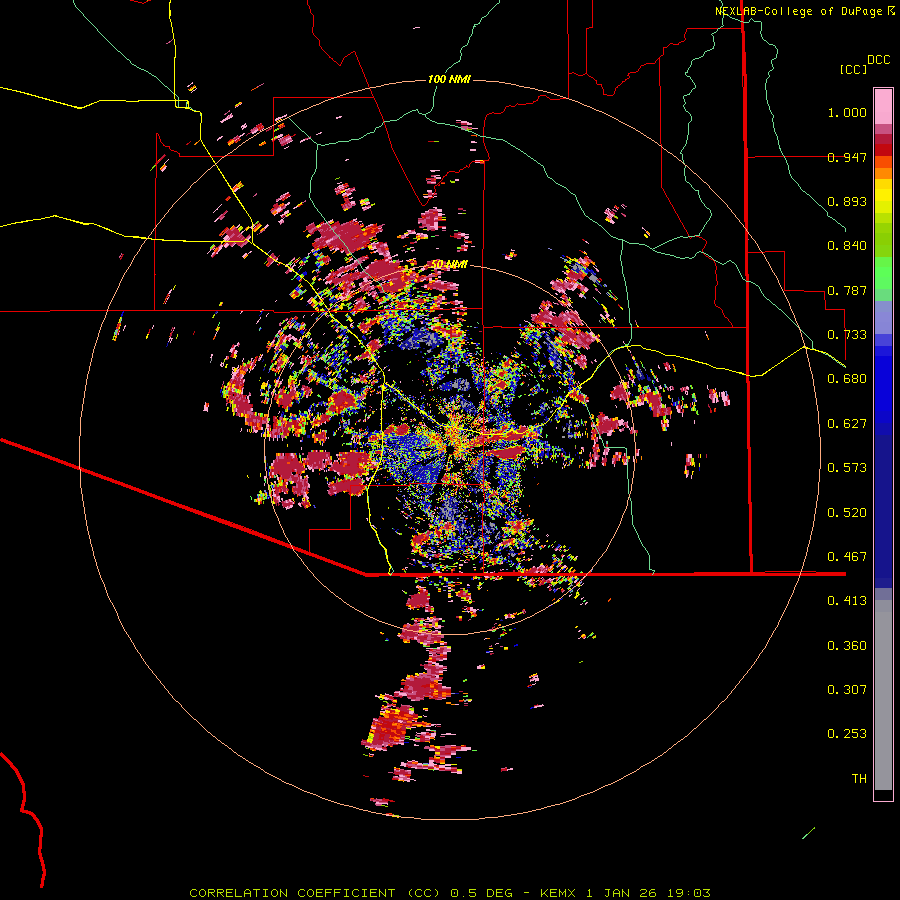This screenshot has height=900, width=900.
Task: Click the 0.893 color scale label
Action: pyautogui.click(x=847, y=201)
